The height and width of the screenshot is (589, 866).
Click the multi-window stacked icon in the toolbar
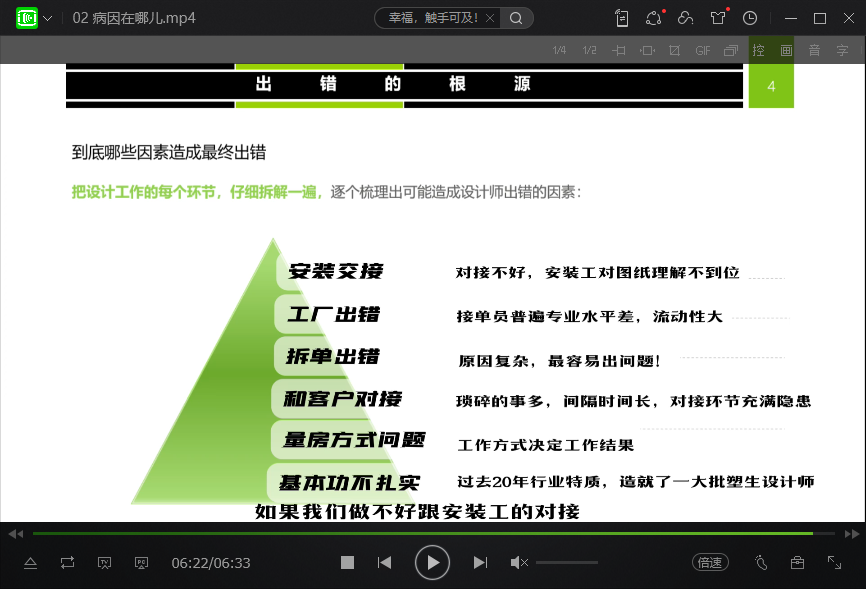pos(731,50)
